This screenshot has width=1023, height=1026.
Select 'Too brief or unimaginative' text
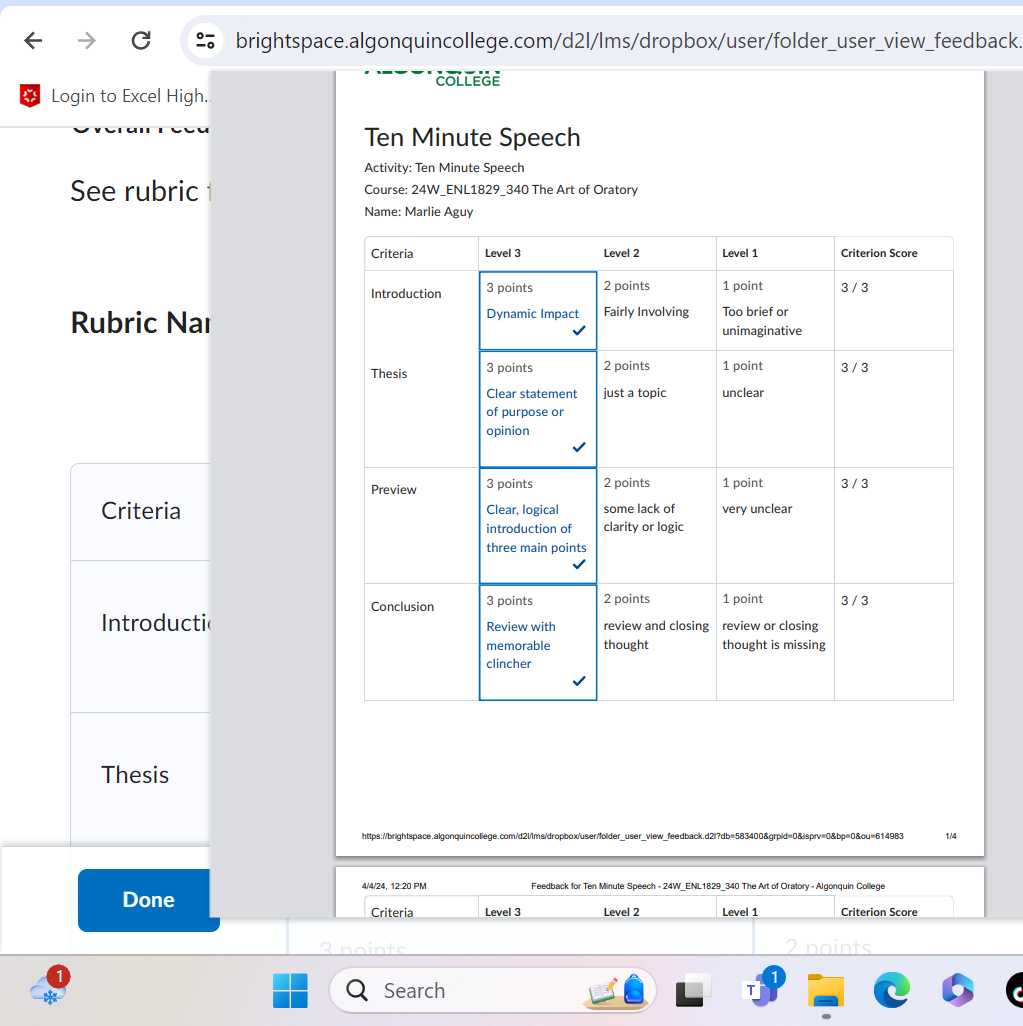762,321
